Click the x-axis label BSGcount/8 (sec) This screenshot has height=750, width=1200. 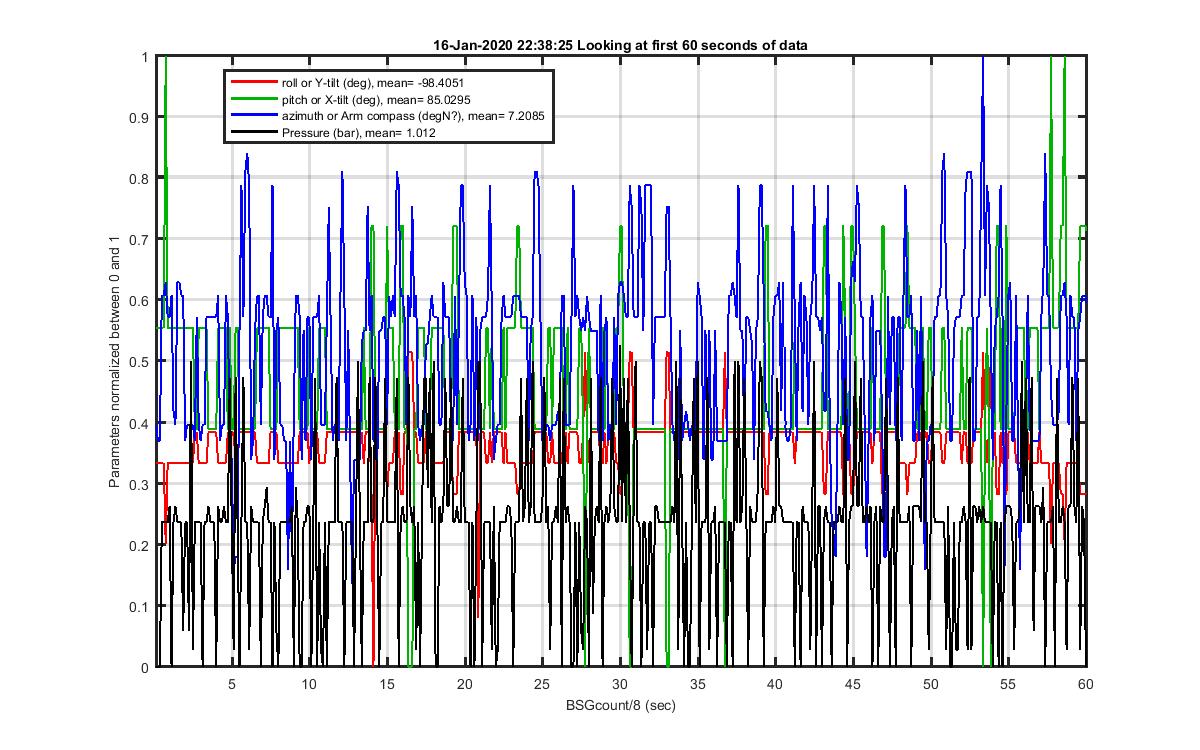tap(620, 705)
